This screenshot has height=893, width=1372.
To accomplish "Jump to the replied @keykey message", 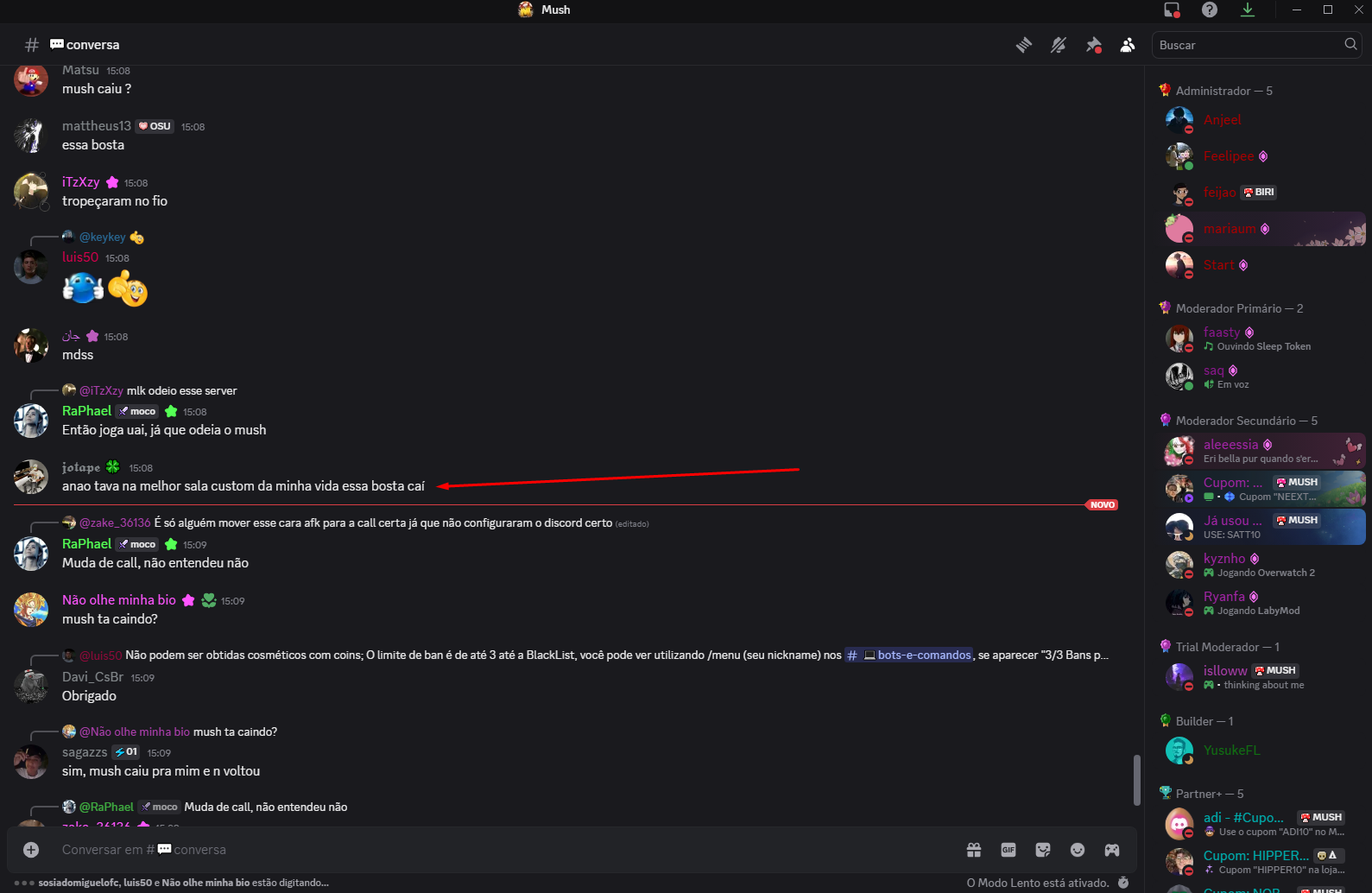I will (x=103, y=237).
